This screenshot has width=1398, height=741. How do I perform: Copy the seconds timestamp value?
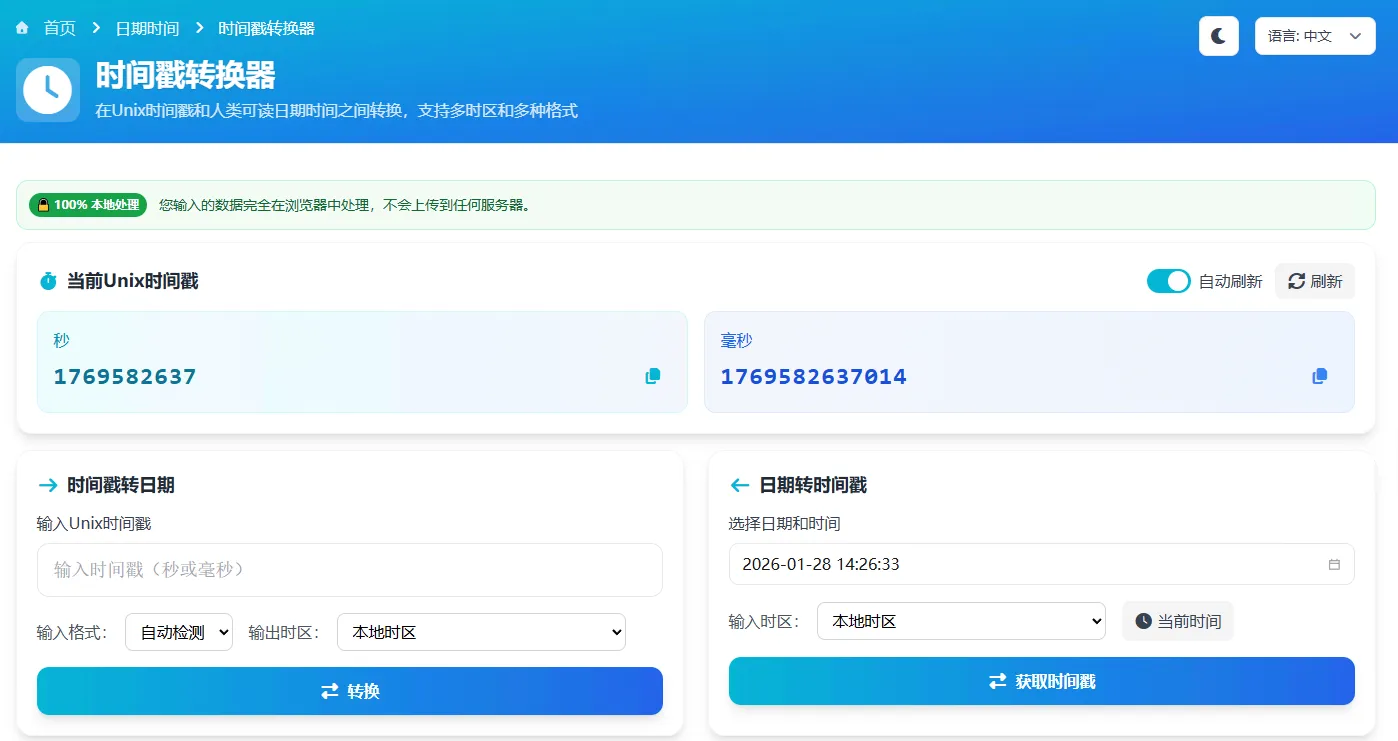pos(652,376)
